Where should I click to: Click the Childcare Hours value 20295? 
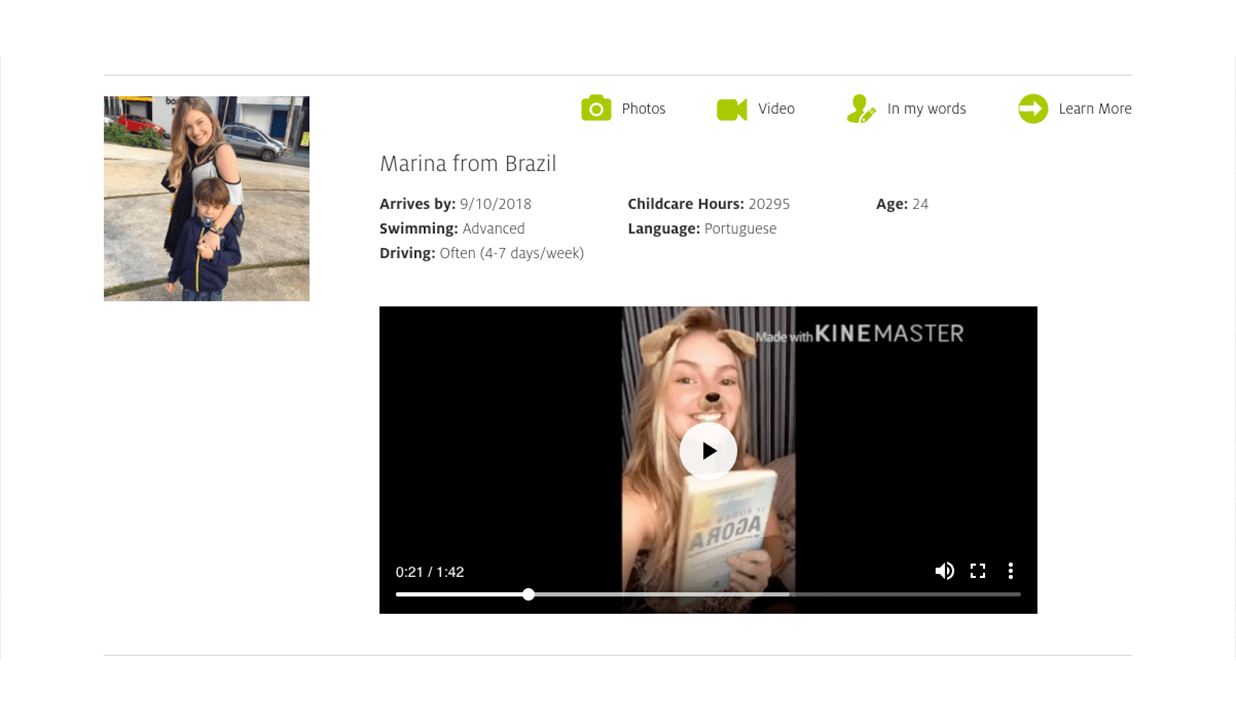tap(769, 204)
